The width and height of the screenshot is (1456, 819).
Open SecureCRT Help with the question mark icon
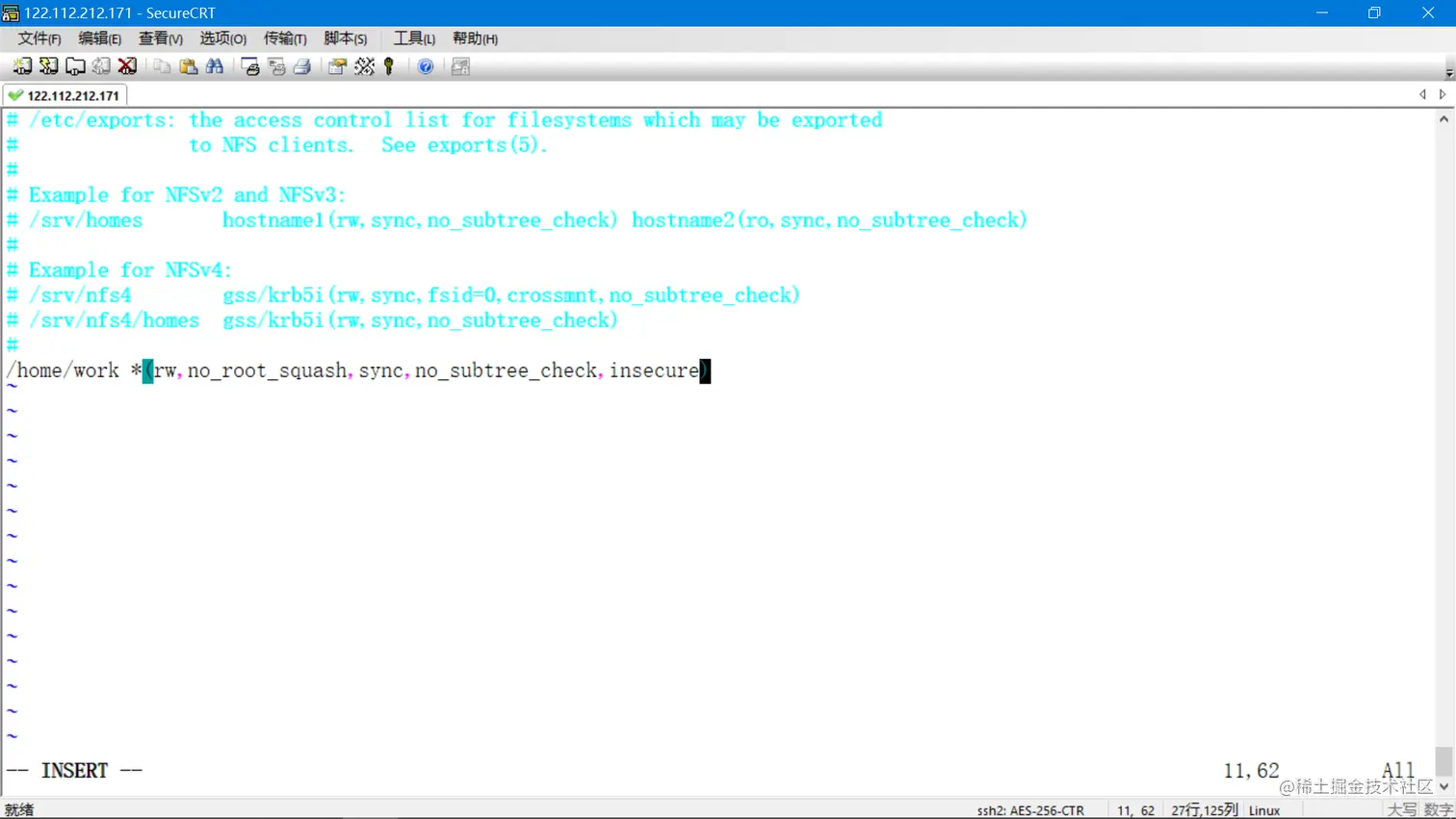(425, 65)
